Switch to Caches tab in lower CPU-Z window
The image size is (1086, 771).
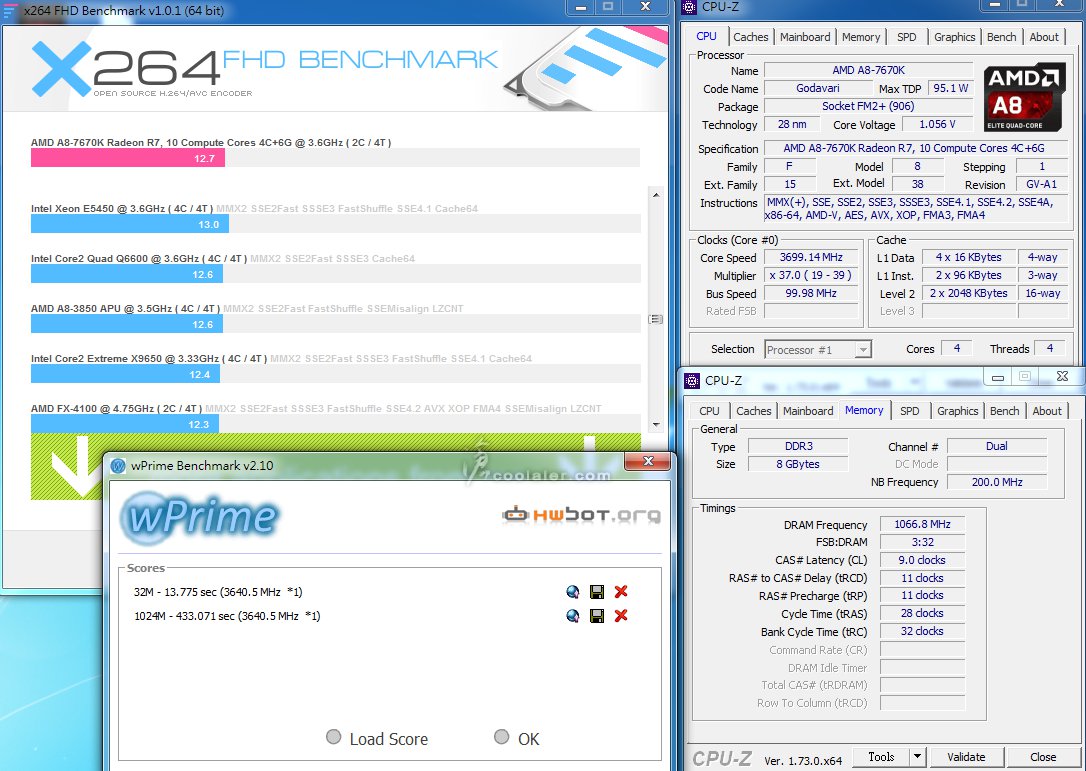point(754,411)
